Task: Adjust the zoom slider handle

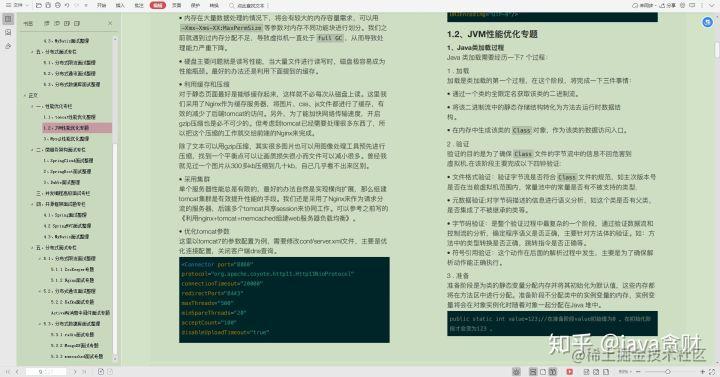Action: point(668,371)
